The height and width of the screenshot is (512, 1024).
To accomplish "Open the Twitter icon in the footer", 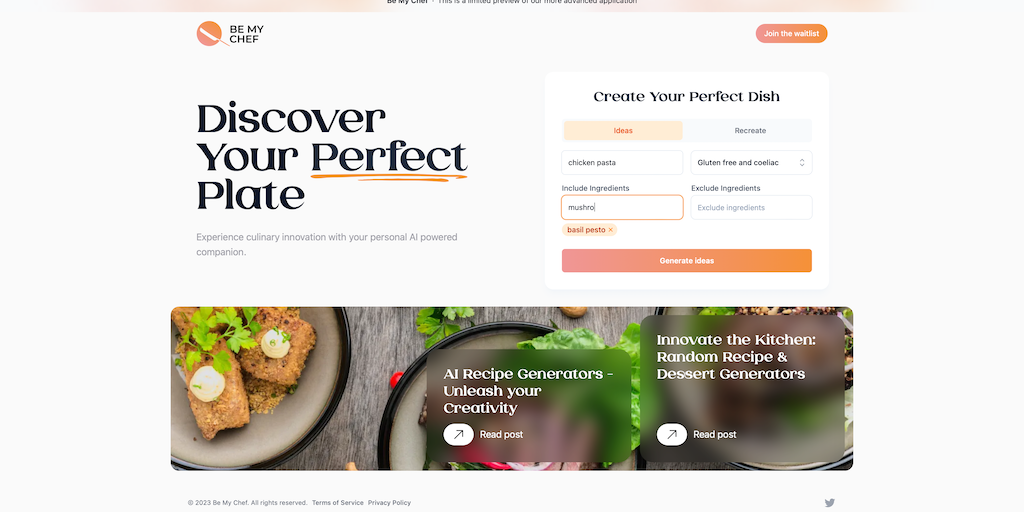I will (829, 502).
